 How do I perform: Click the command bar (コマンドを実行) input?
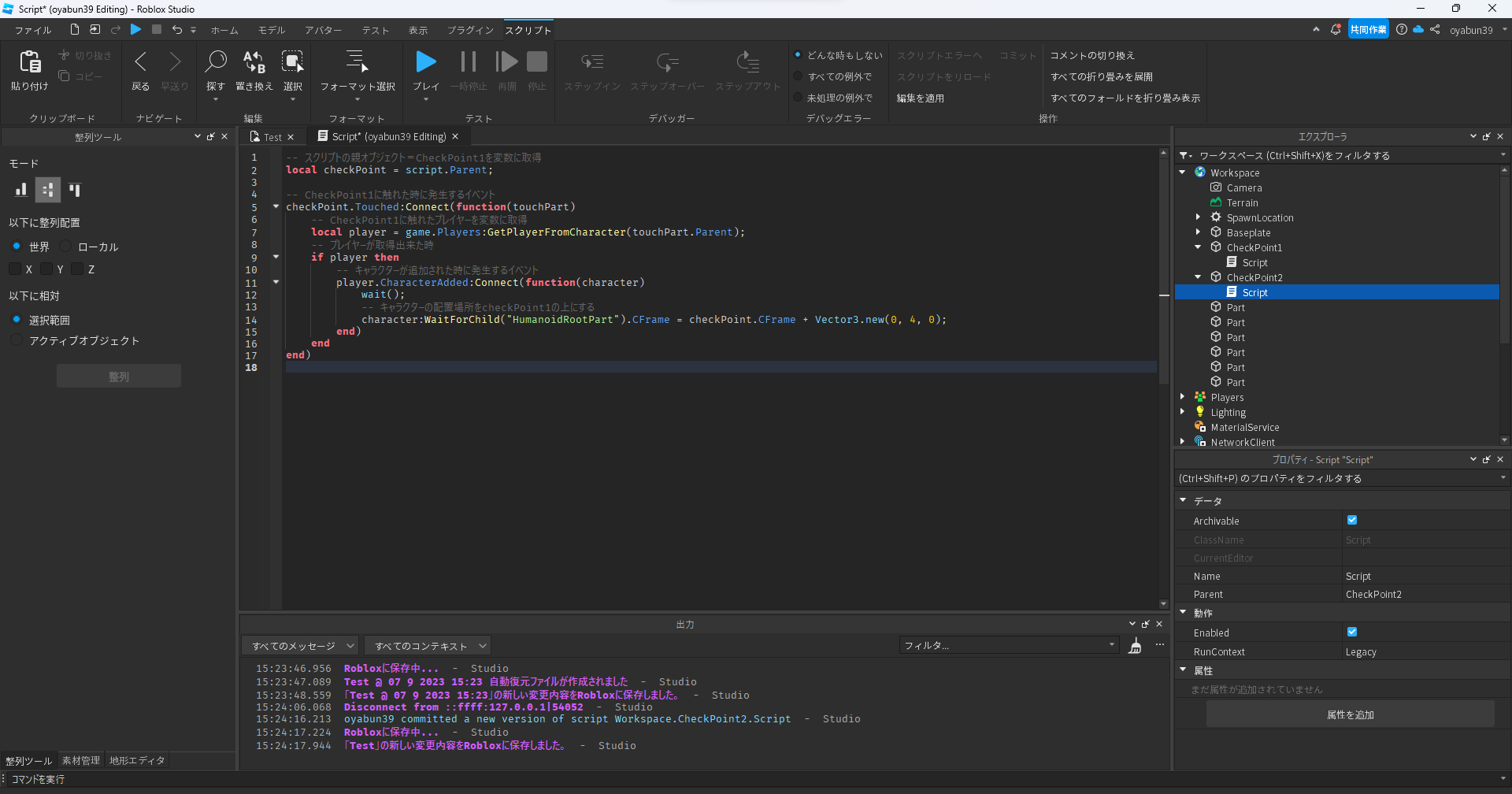click(754, 779)
